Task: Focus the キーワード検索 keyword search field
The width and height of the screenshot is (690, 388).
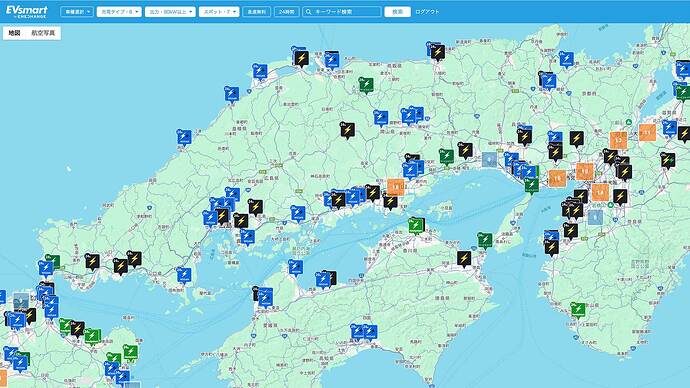Action: 342,12
